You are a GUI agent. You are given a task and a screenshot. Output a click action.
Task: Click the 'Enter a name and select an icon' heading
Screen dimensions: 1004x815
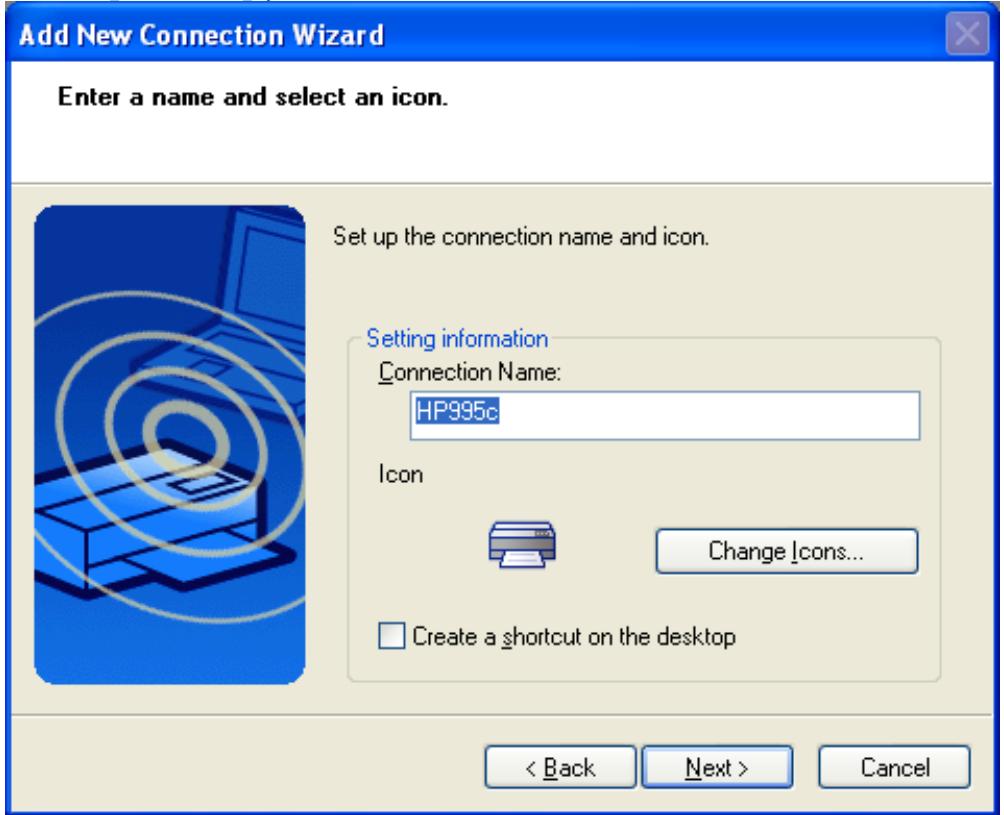pyautogui.click(x=251, y=100)
